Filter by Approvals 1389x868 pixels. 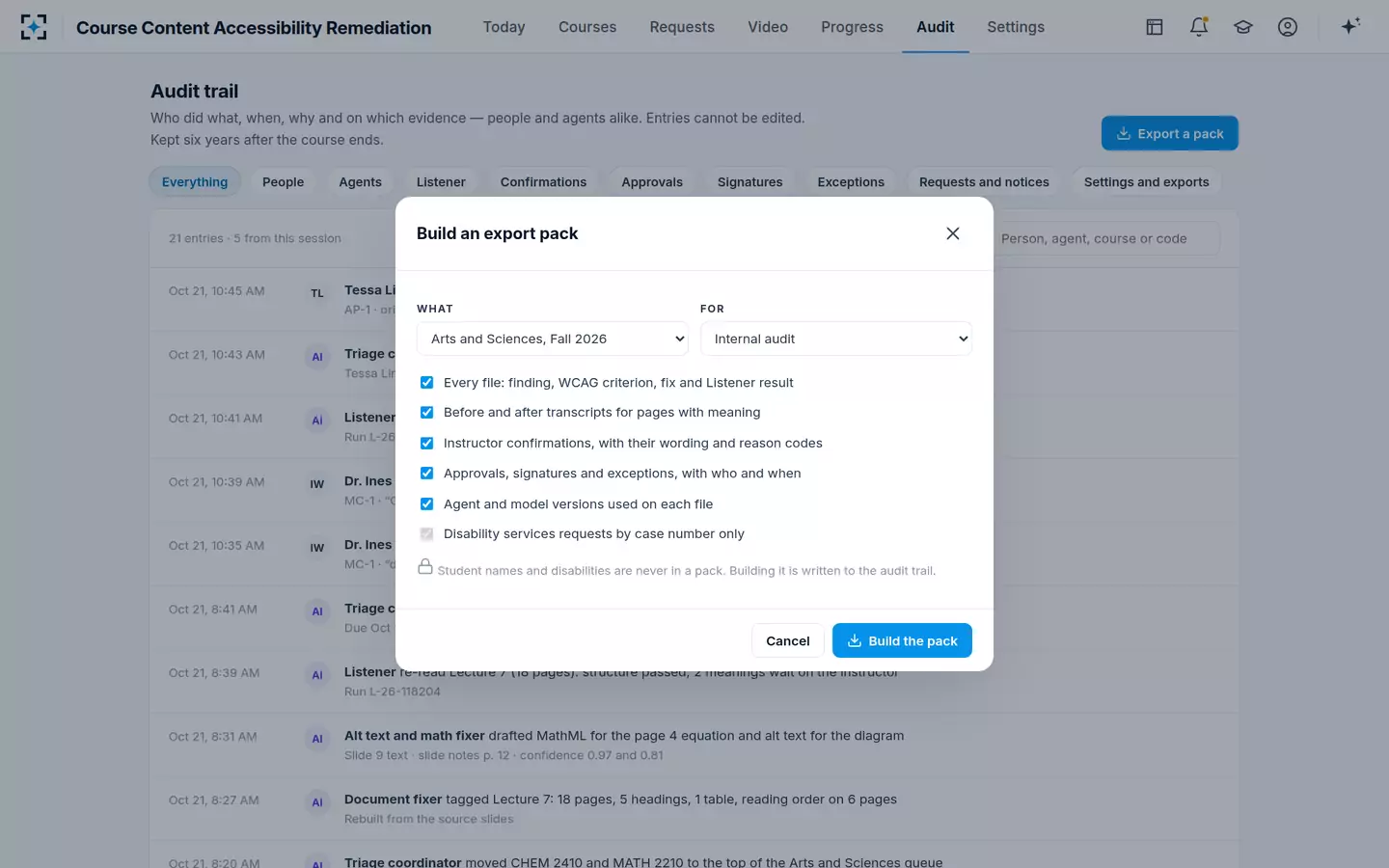652,182
